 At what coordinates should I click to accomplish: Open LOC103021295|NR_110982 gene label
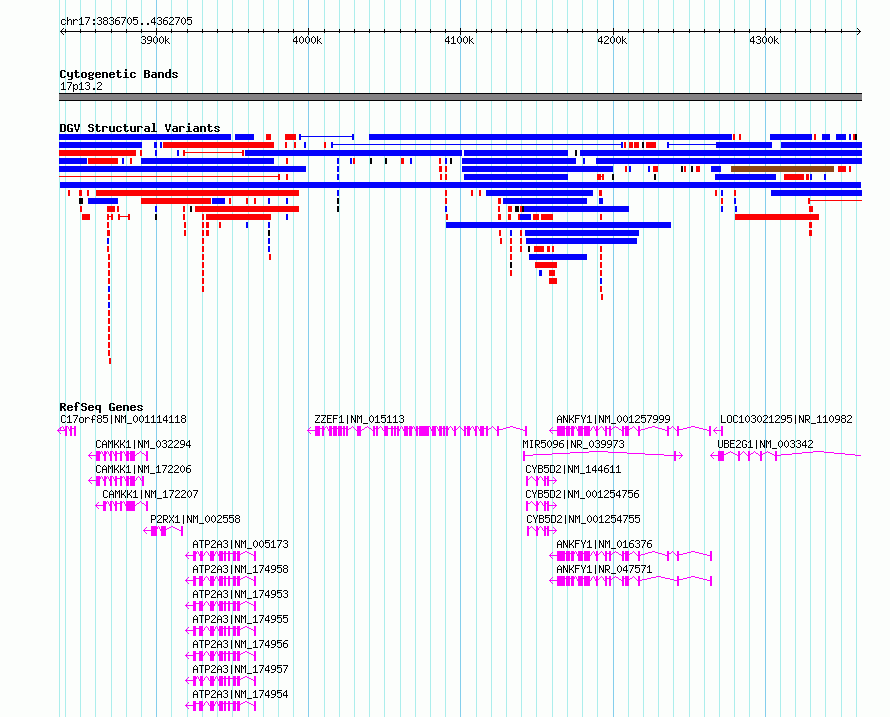pyautogui.click(x=786, y=419)
